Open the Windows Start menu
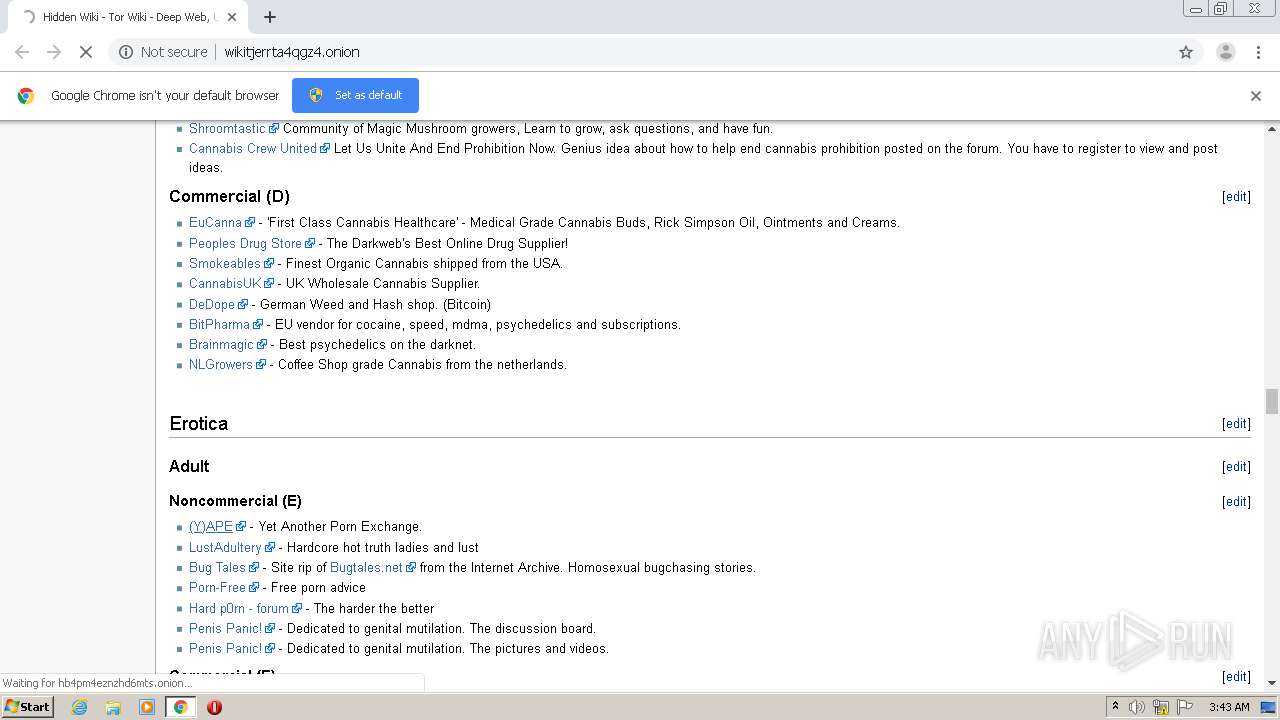The width and height of the screenshot is (1280, 720). pyautogui.click(x=27, y=707)
